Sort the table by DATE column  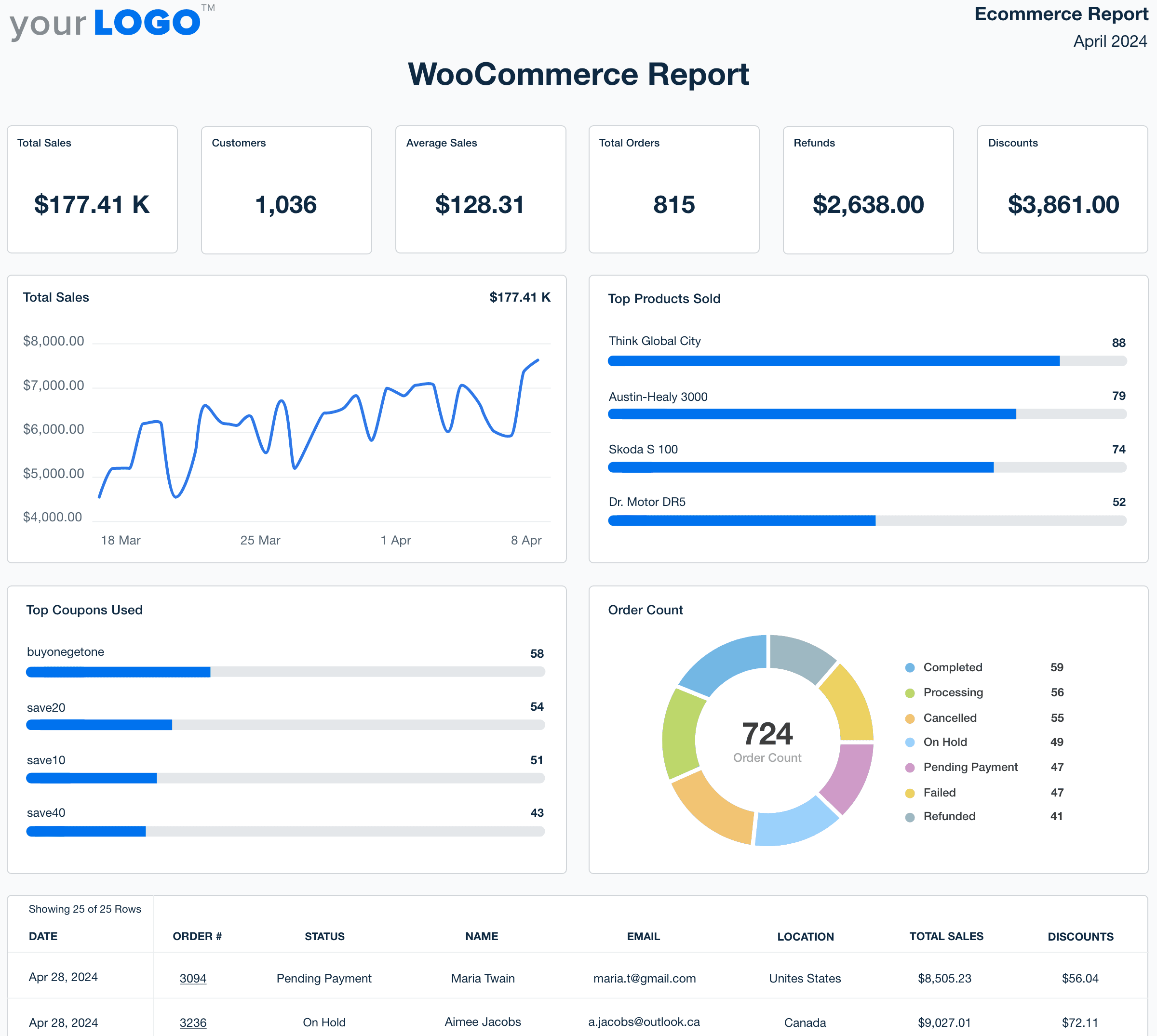point(43,936)
